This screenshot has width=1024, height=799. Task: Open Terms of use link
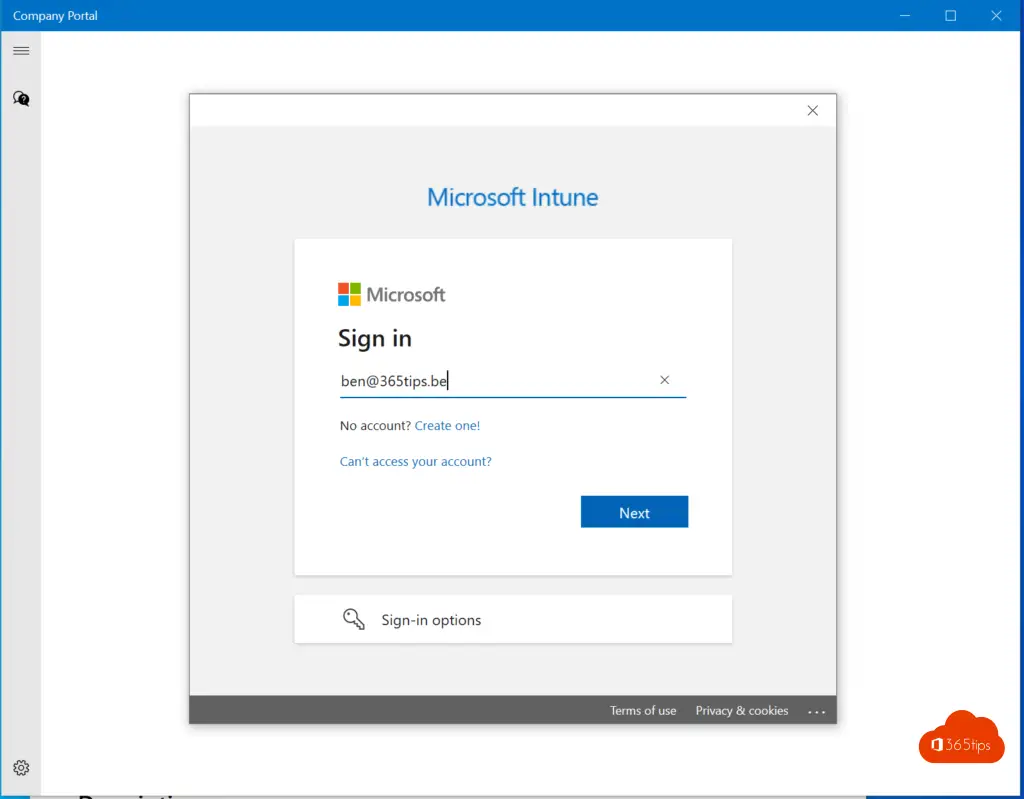click(643, 711)
